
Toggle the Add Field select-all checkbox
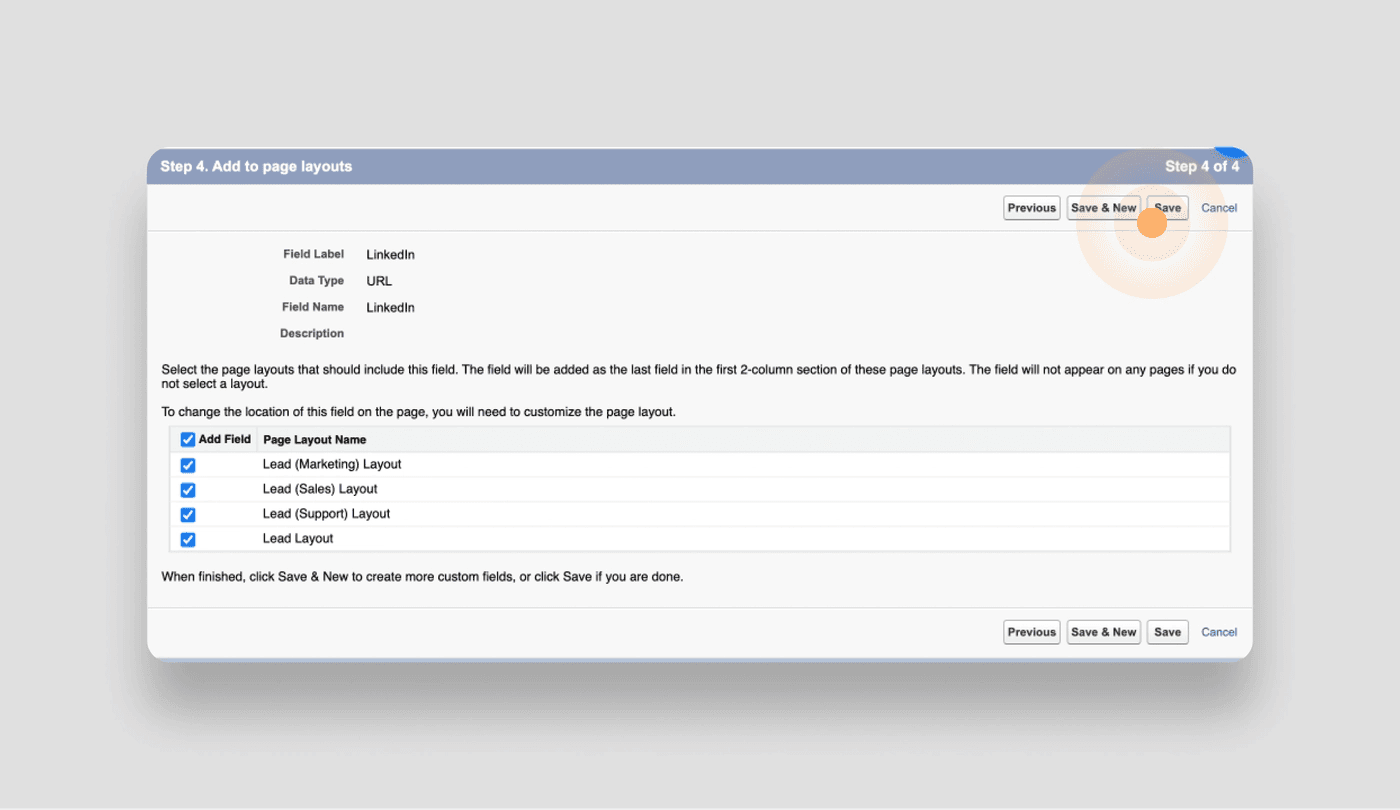[x=188, y=440]
